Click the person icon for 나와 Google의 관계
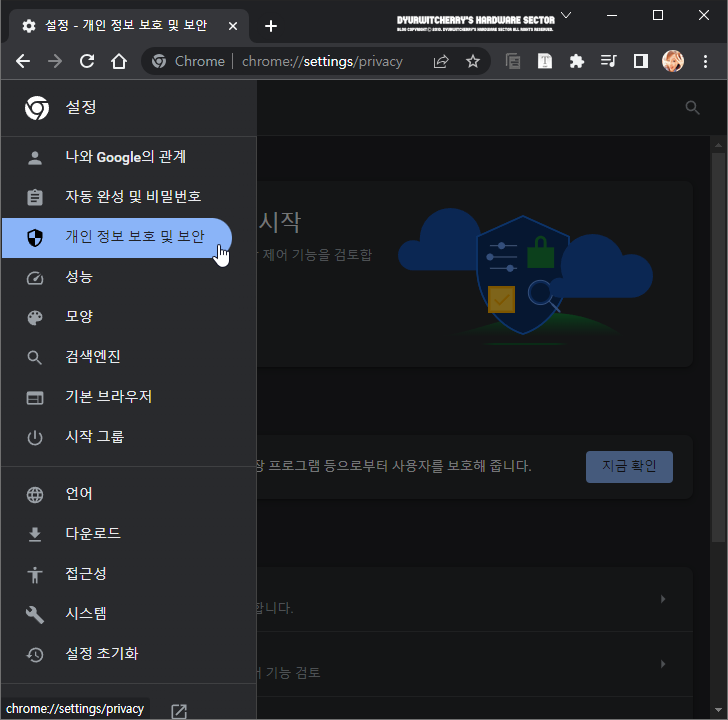 coord(35,158)
